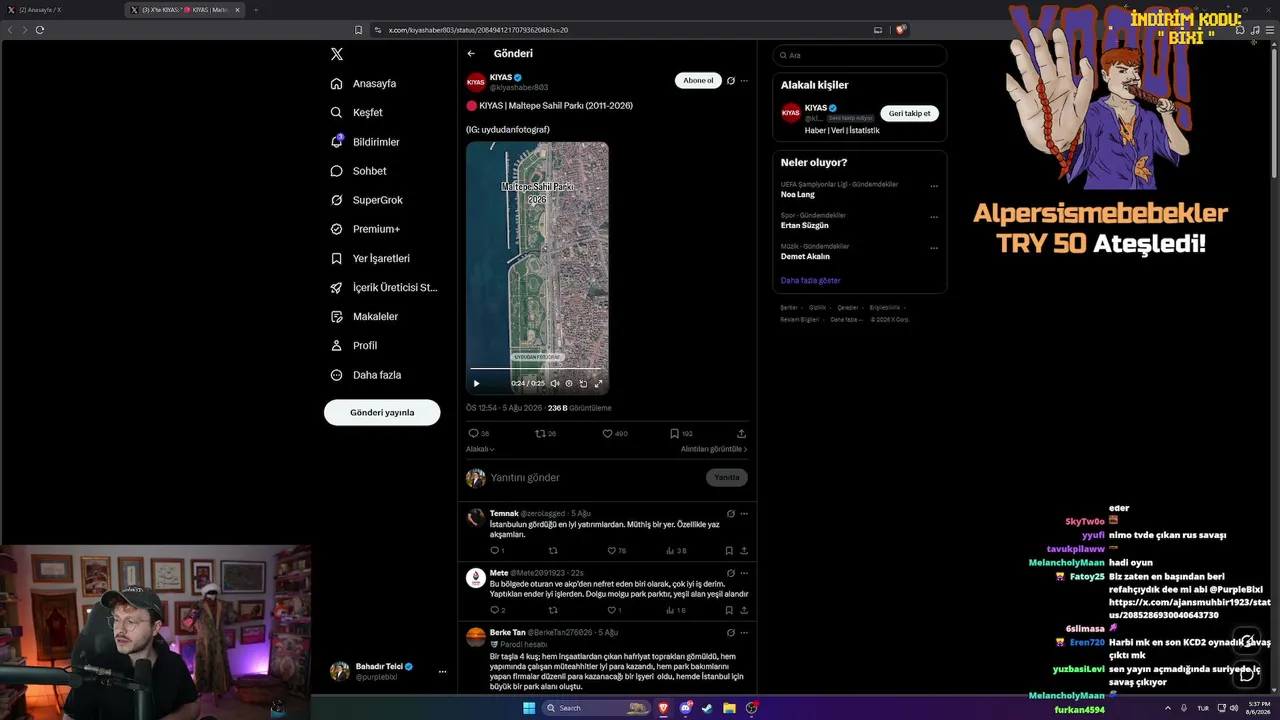Reload the page in the browser

tap(40, 30)
